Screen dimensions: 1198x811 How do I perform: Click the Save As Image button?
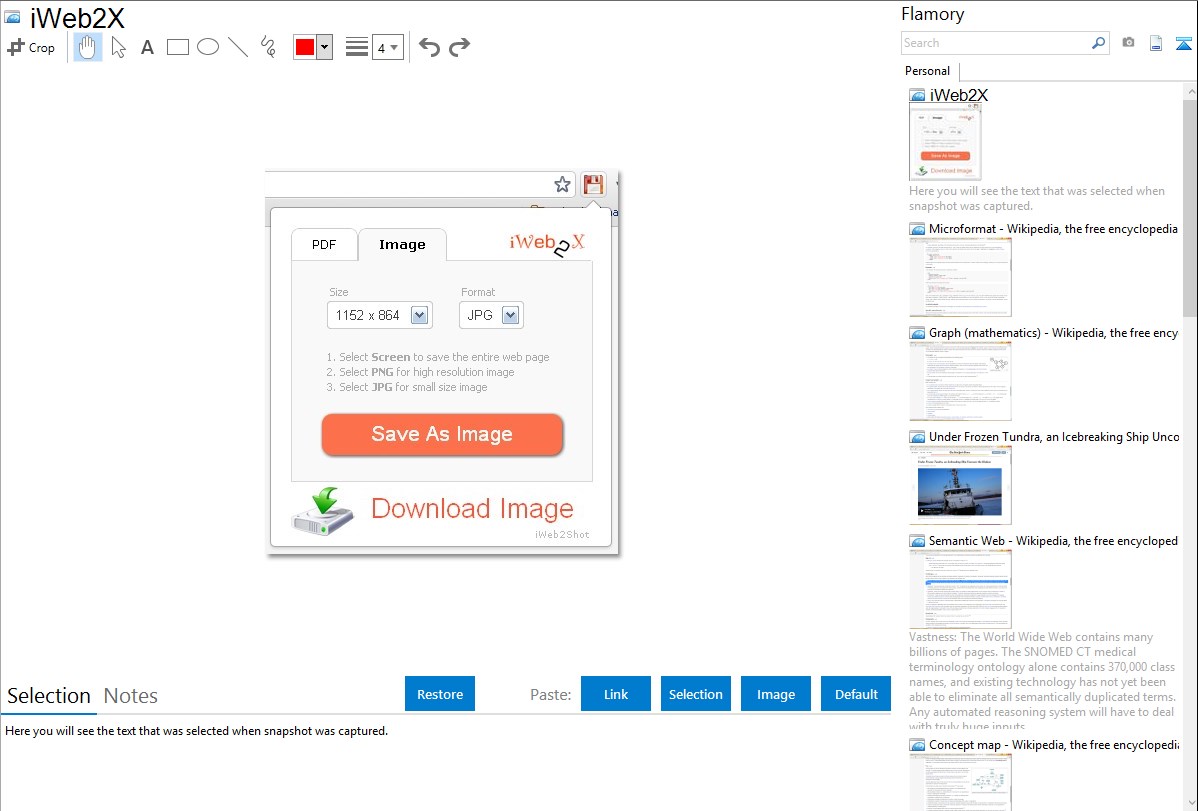[x=442, y=434]
